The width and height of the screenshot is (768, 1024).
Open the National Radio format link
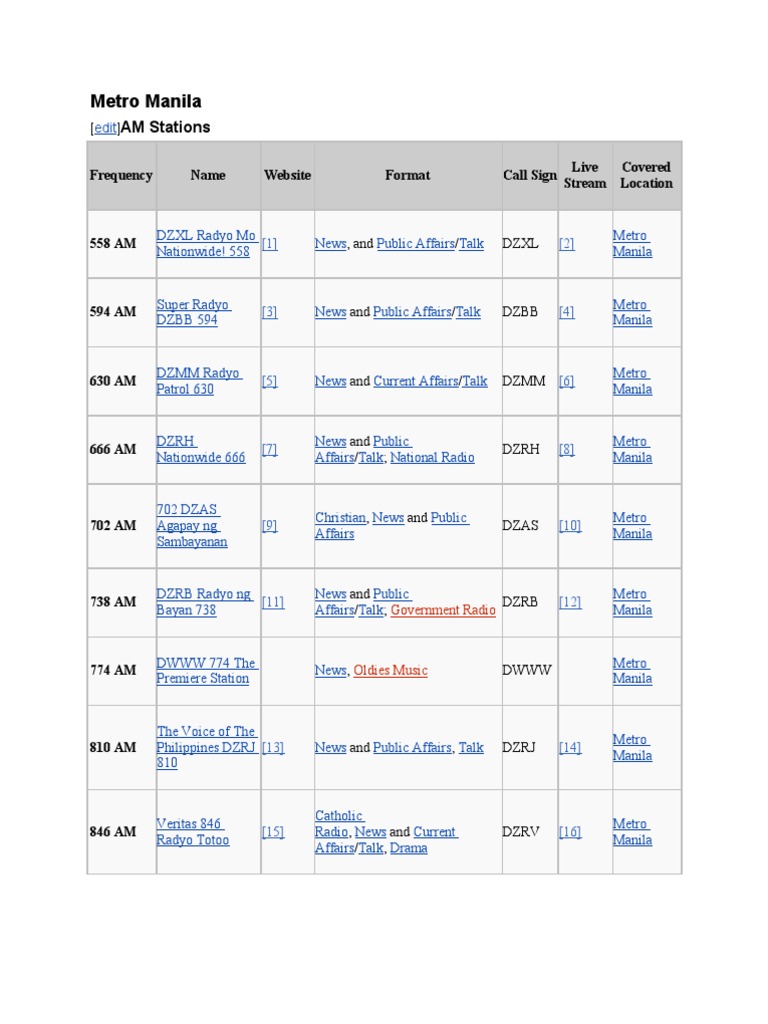click(x=432, y=457)
